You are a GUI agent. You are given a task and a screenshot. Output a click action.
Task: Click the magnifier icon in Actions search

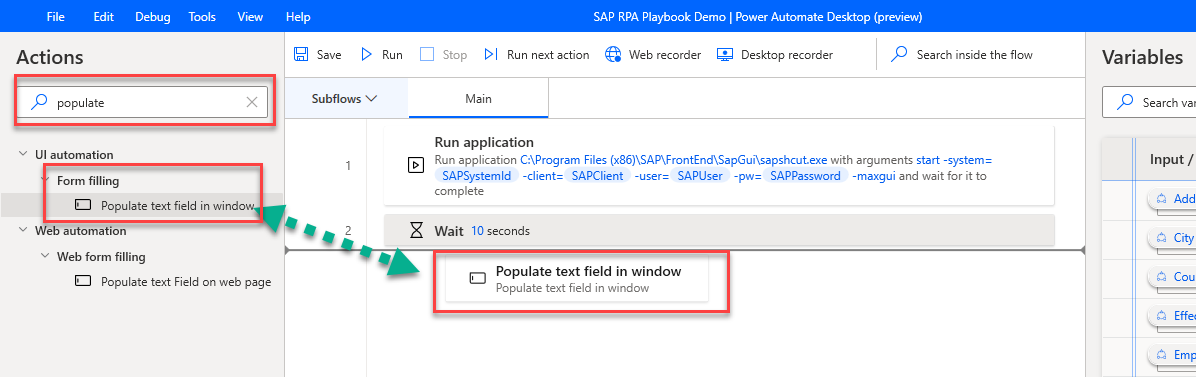pyautogui.click(x=38, y=102)
